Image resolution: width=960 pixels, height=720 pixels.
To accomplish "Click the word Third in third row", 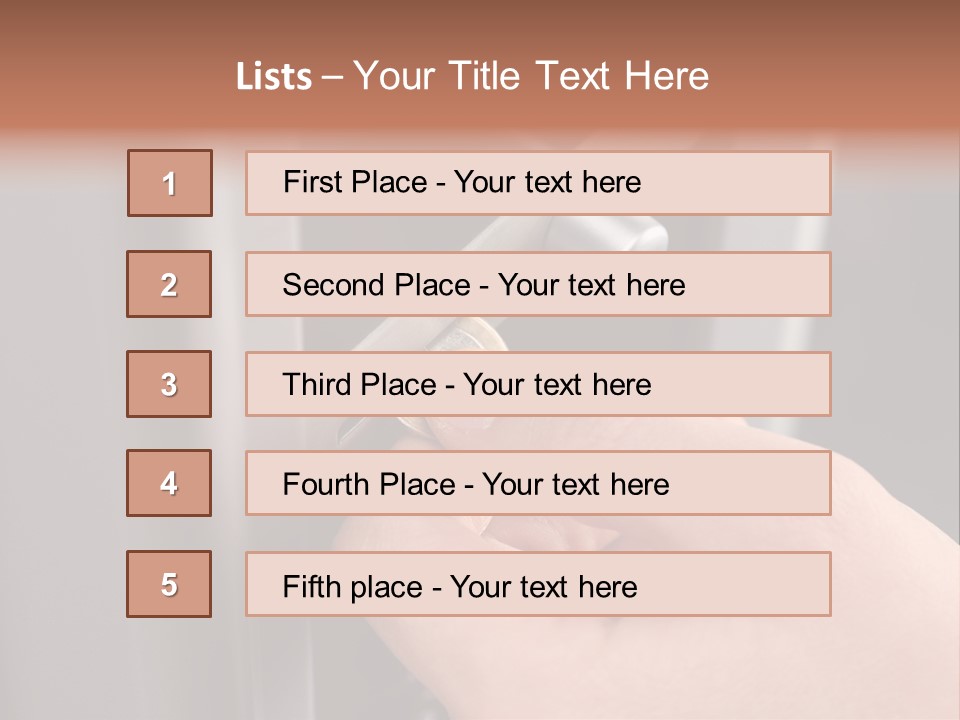I will coord(316,384).
